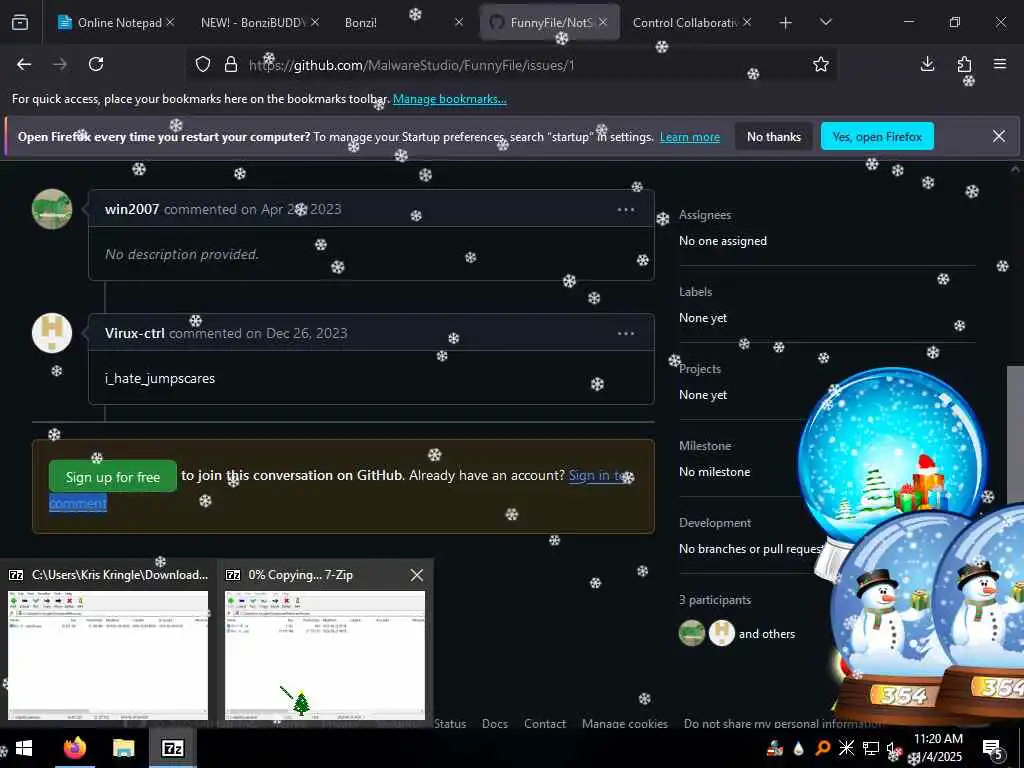The image size is (1024, 768).
Task: Open the Firefox downloads panel
Action: 927,64
